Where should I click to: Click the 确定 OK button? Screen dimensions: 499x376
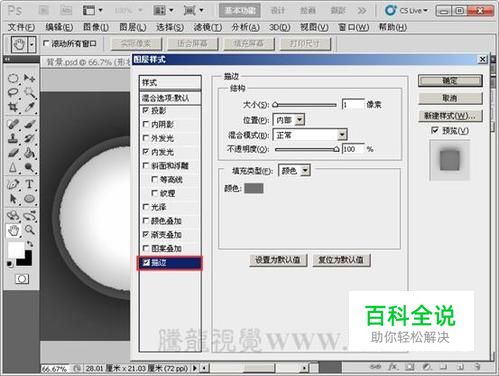tap(450, 81)
